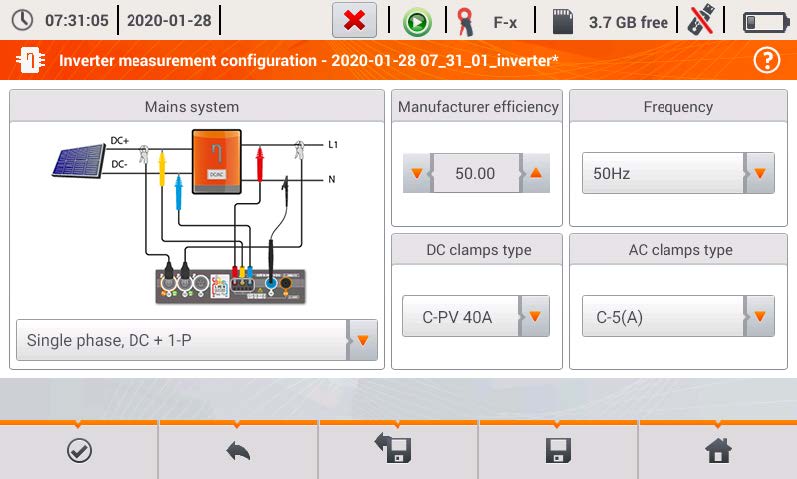Increase manufacturer efficiency with up arrow

point(535,173)
